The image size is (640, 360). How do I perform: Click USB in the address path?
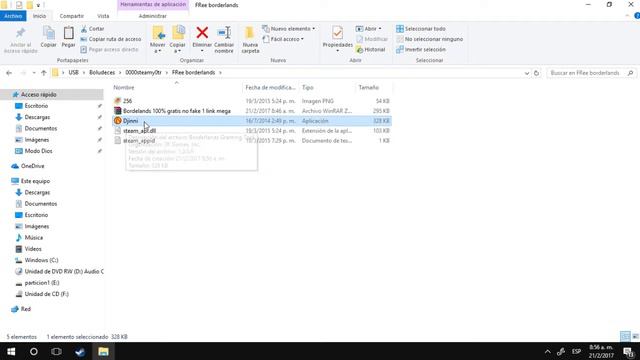(x=73, y=72)
